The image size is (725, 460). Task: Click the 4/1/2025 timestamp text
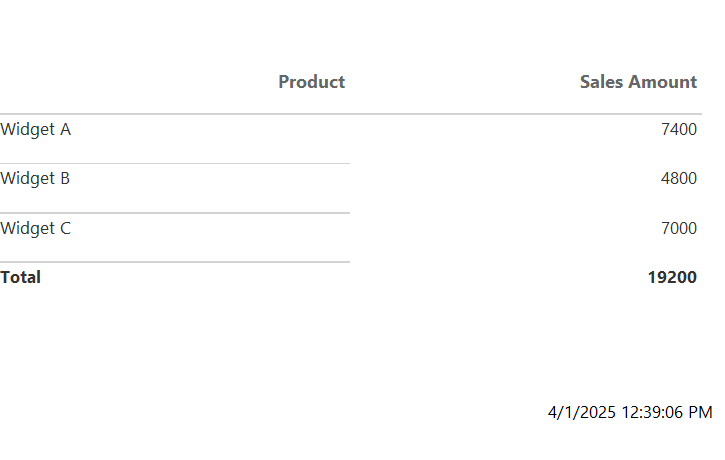click(630, 412)
